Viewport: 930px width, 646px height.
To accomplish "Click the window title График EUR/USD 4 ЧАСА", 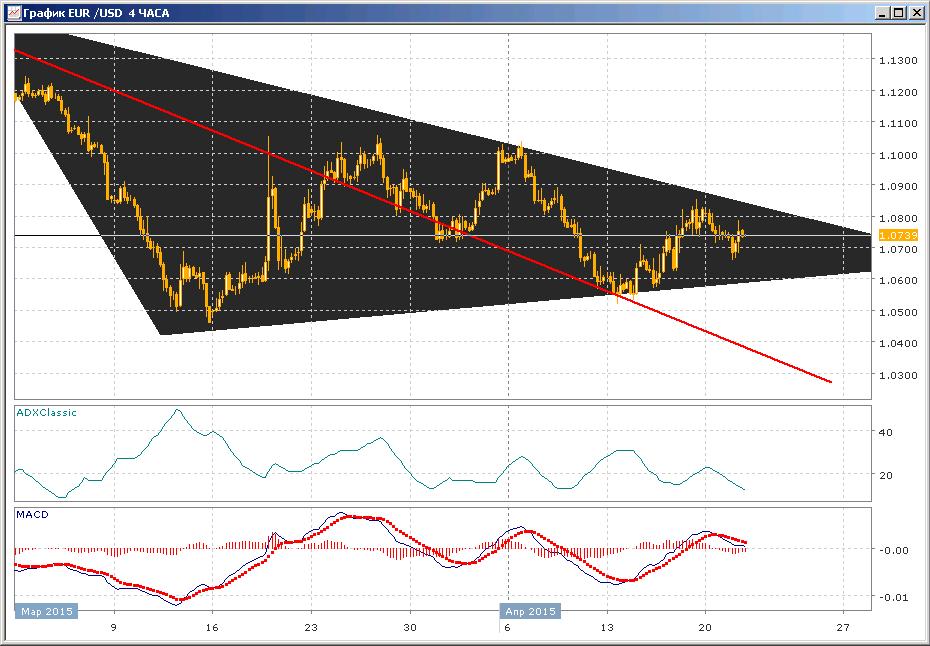I will [96, 12].
